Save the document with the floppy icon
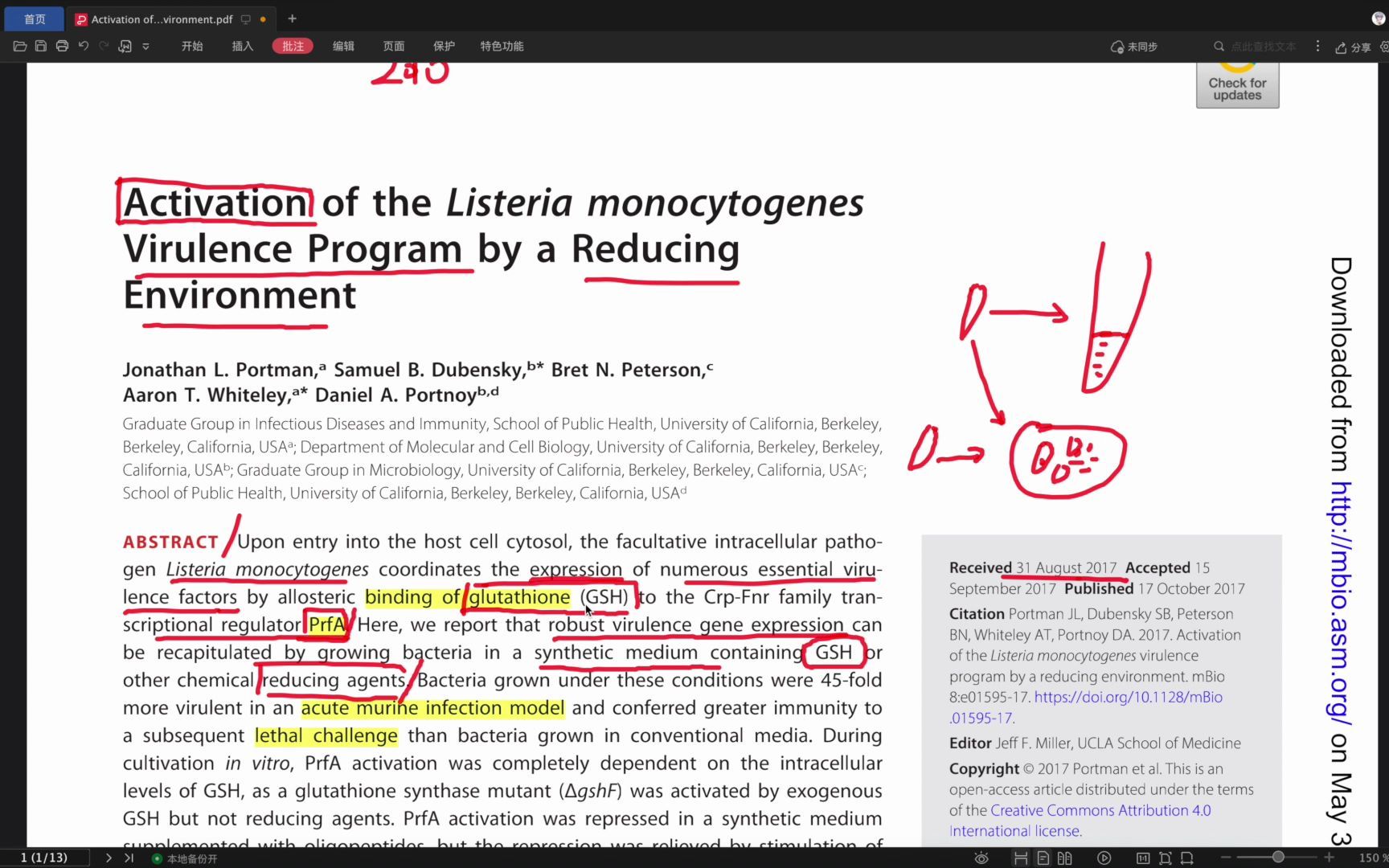 [x=41, y=47]
